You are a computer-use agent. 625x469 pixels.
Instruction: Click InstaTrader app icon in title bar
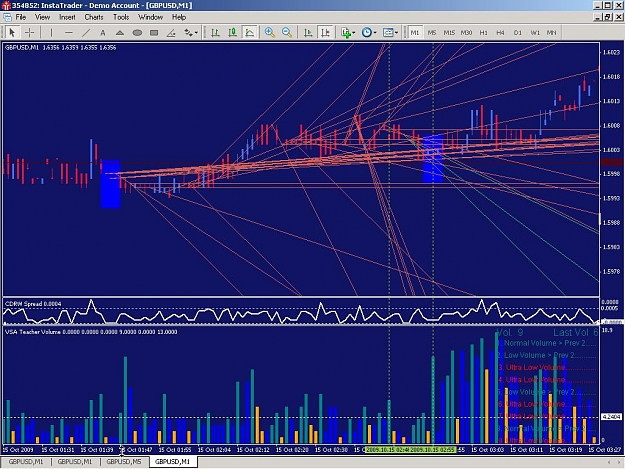(6, 6)
